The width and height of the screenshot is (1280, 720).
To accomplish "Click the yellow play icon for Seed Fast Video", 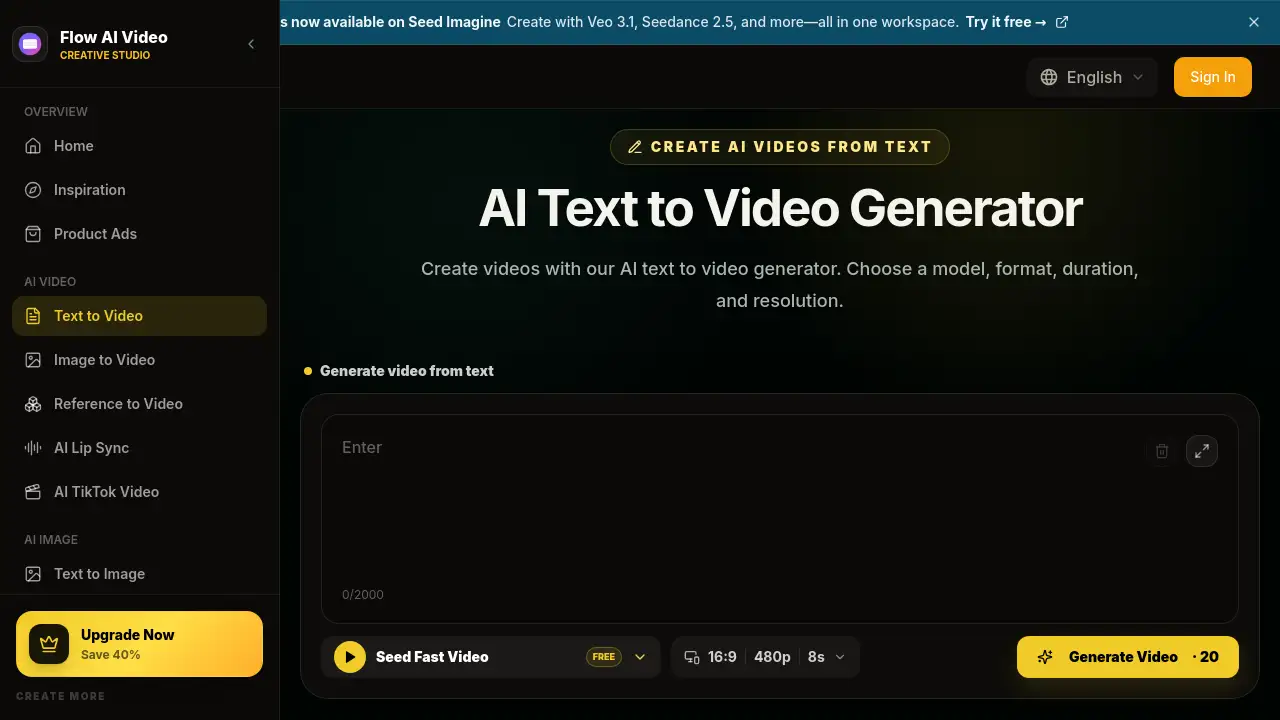I will coord(350,657).
